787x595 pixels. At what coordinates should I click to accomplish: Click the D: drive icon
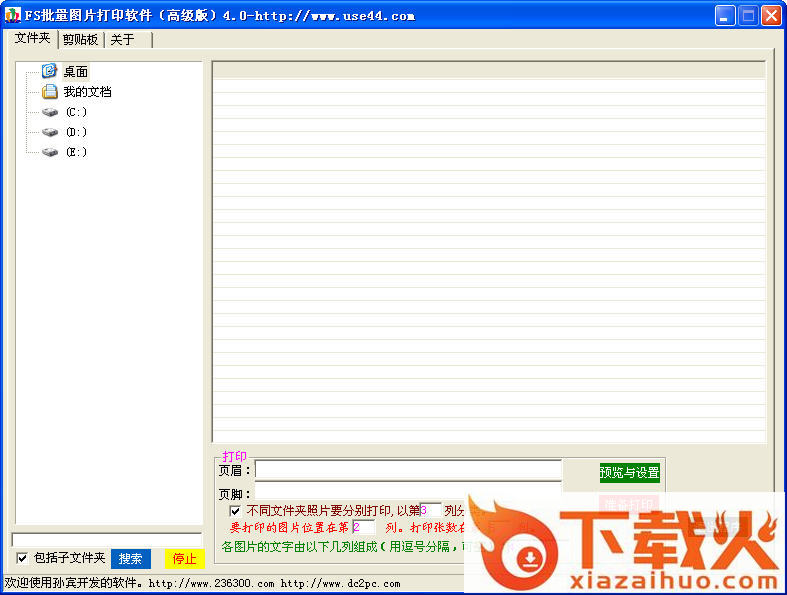click(50, 132)
